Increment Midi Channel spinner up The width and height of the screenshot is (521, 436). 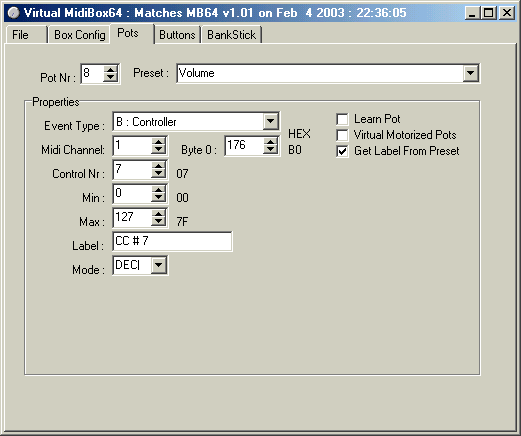coord(158,142)
